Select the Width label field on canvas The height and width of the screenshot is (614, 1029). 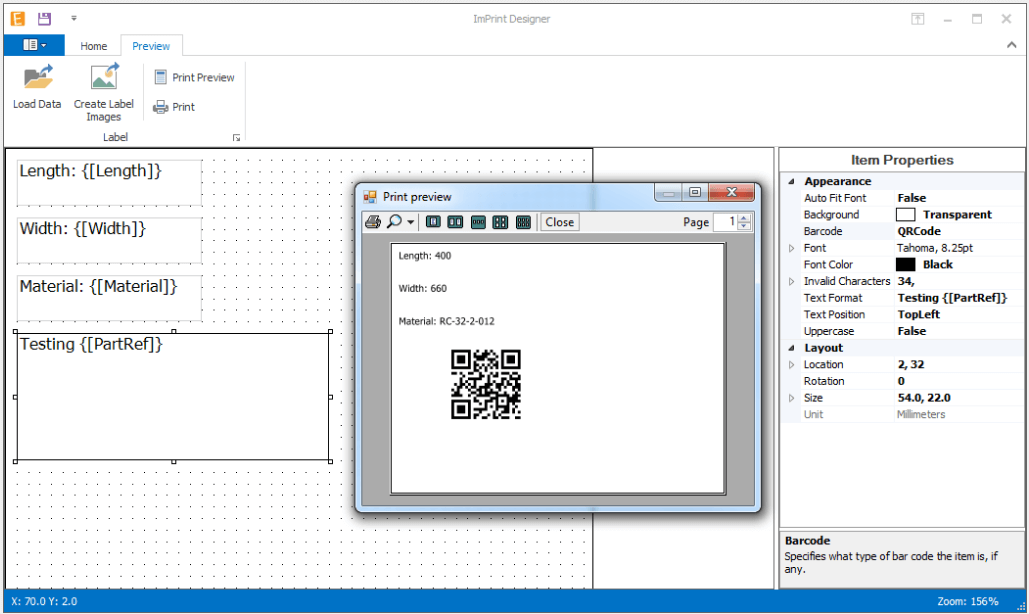tap(109, 240)
